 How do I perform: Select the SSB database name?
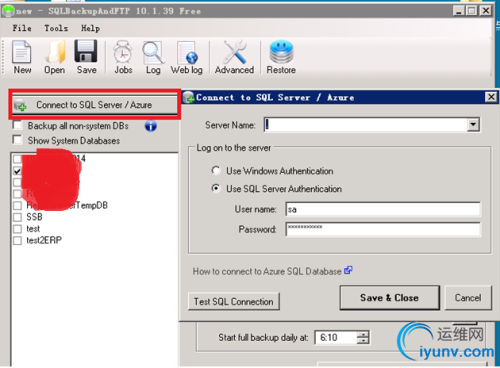pos(34,217)
